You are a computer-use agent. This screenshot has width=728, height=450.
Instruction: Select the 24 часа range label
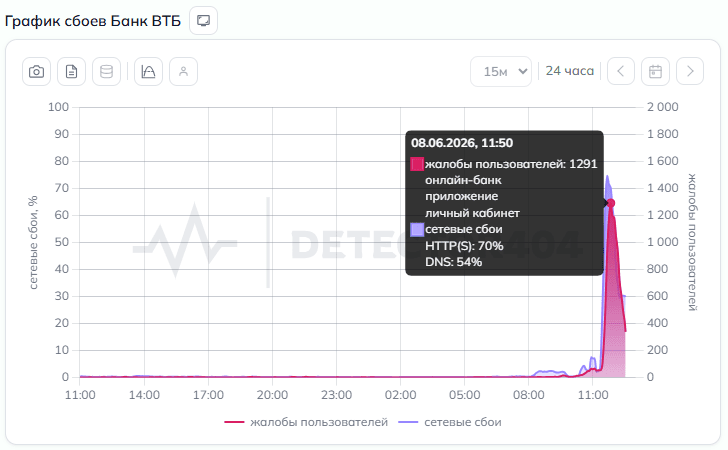[570, 71]
